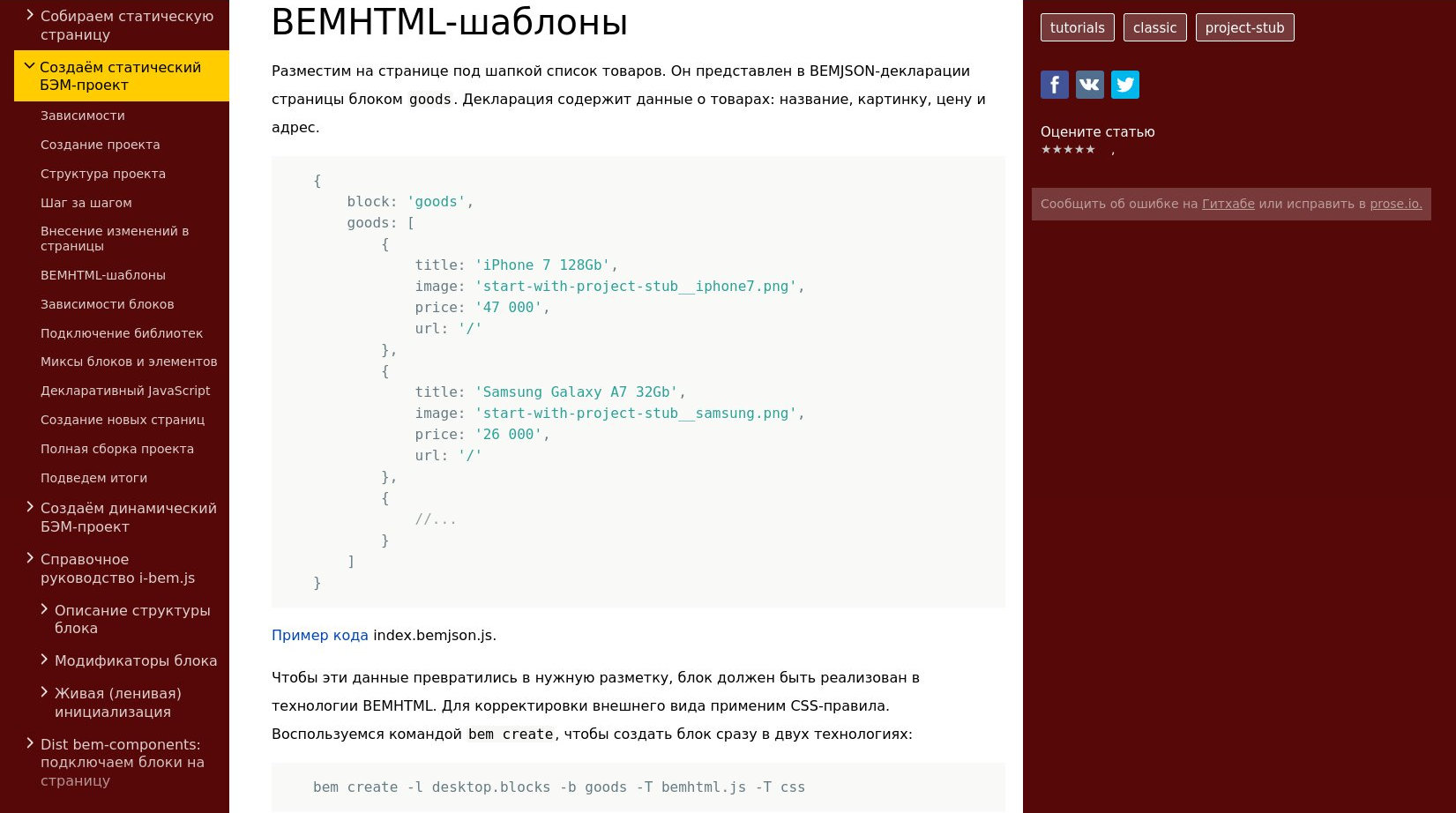
Task: Share article on VK
Action: [x=1089, y=85]
